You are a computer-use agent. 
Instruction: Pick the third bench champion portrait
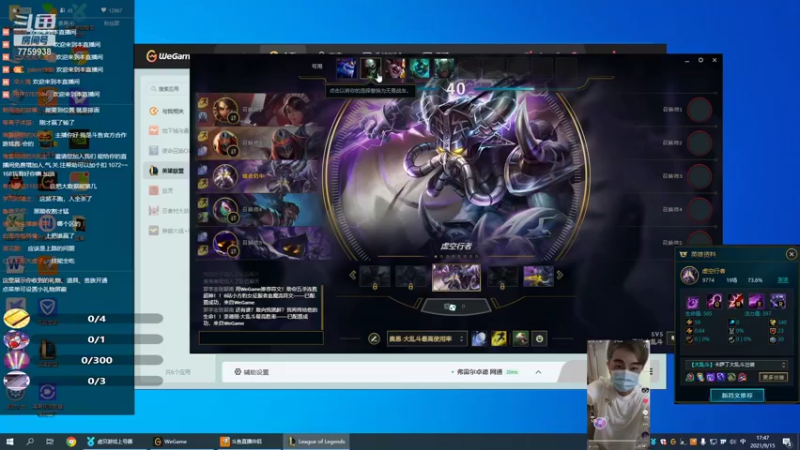pyautogui.click(x=395, y=68)
